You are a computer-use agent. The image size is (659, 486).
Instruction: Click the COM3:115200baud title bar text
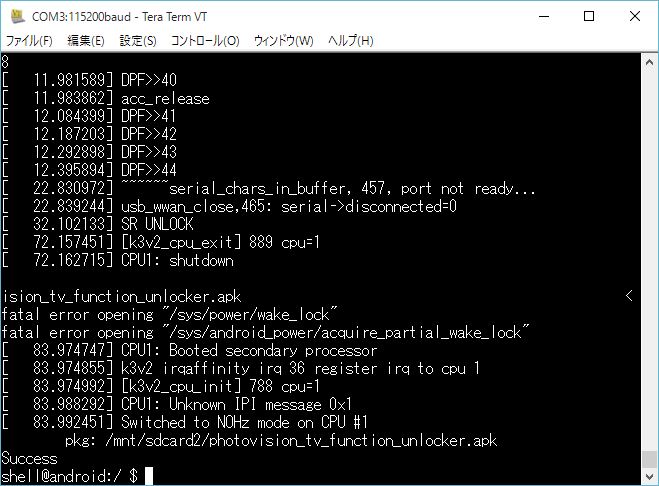pyautogui.click(x=119, y=17)
